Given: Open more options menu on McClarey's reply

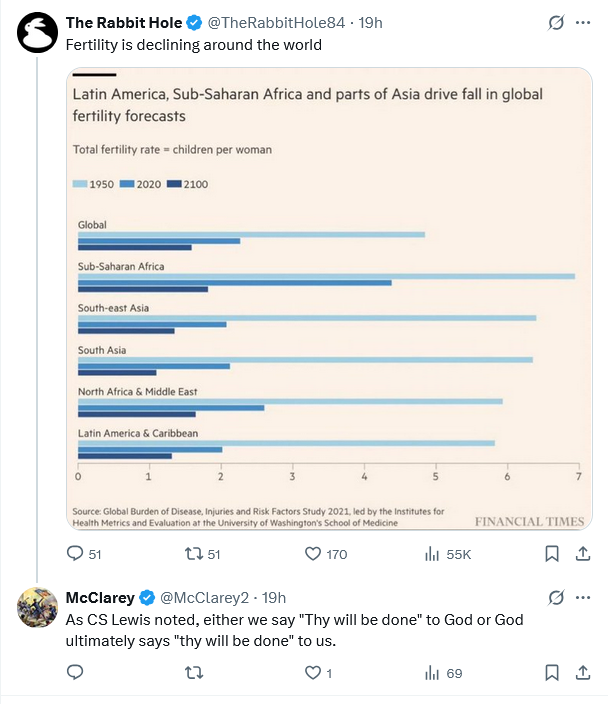Looking at the screenshot, I should pyautogui.click(x=582, y=598).
